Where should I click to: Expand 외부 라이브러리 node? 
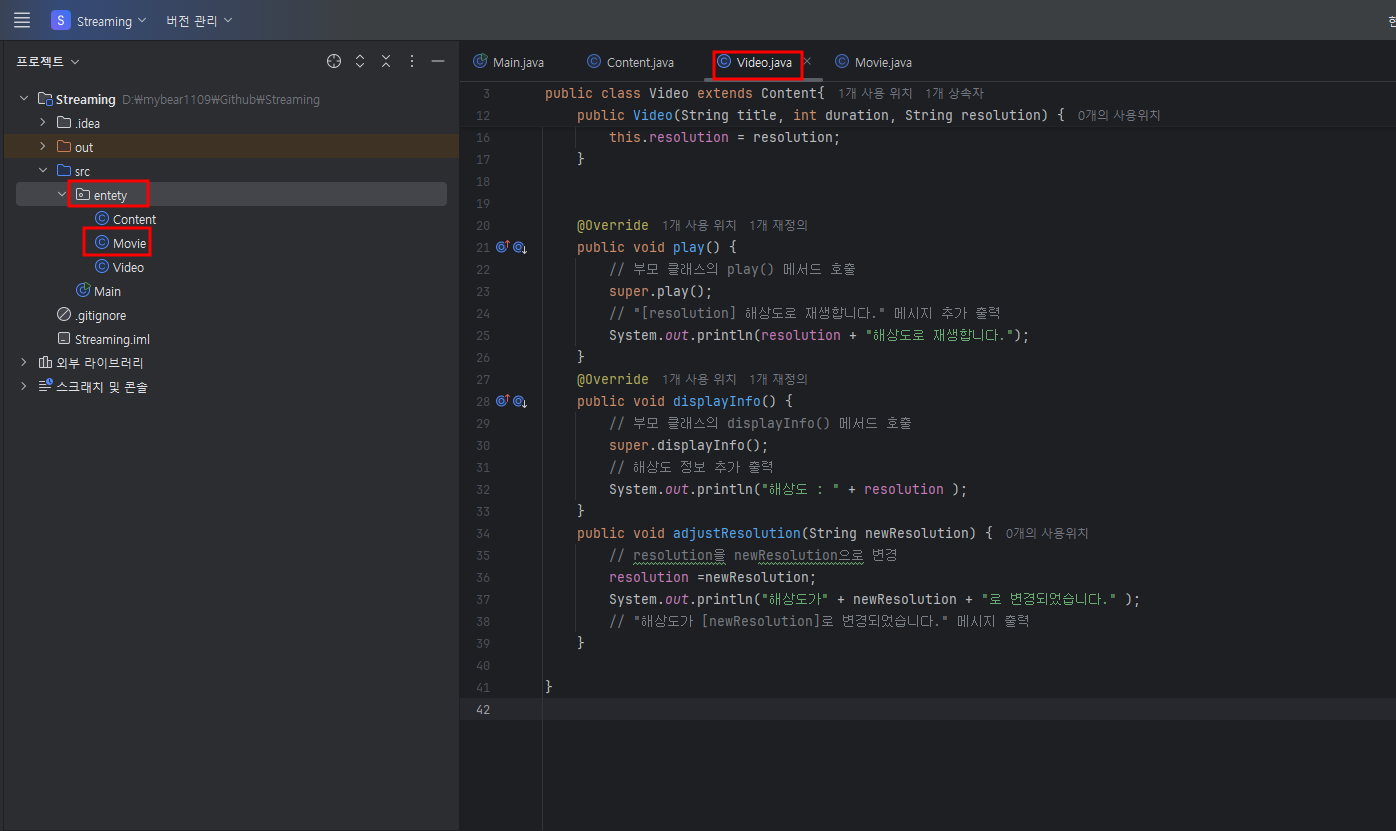(24, 363)
